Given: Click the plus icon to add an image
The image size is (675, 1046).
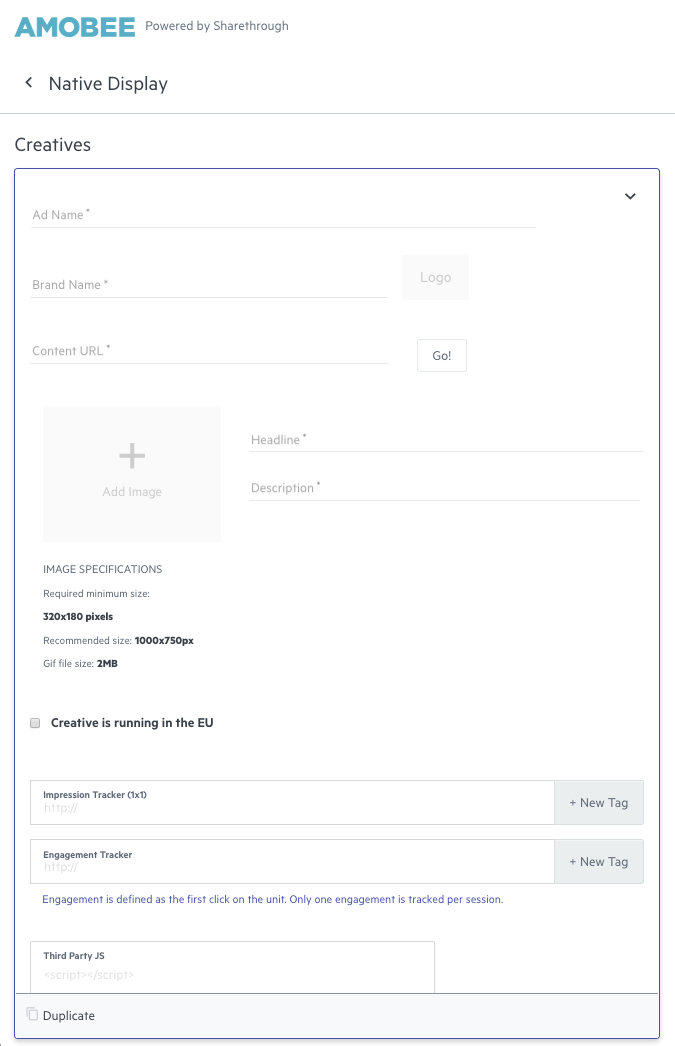Looking at the screenshot, I should coord(132,456).
